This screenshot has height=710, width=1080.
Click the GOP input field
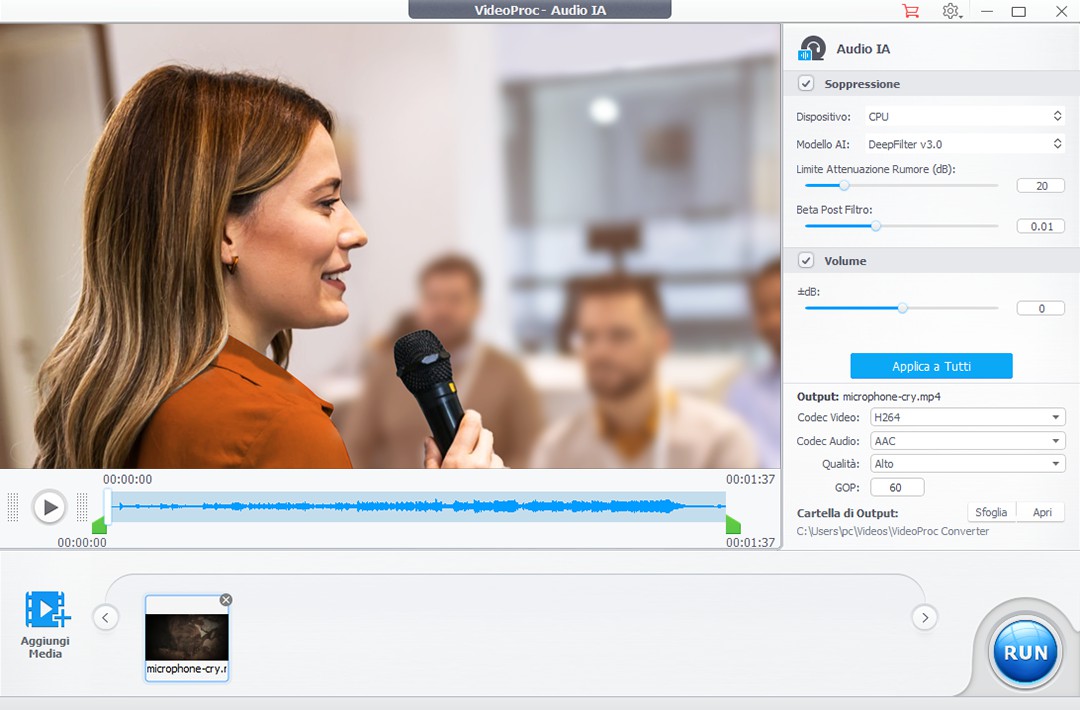click(x=897, y=488)
